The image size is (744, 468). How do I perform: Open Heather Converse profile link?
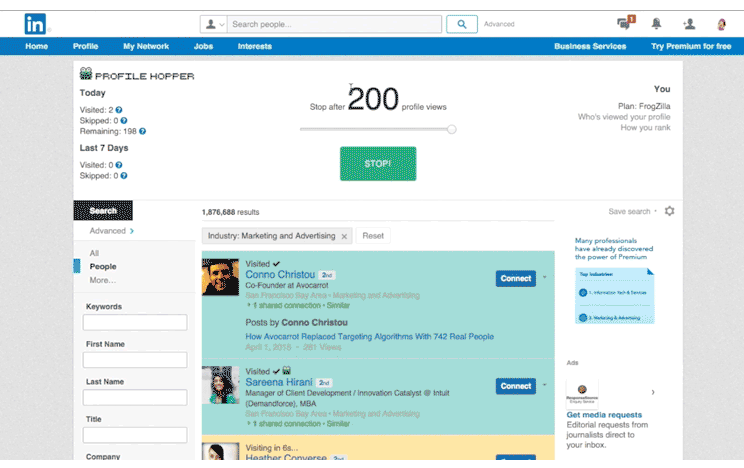286,458
